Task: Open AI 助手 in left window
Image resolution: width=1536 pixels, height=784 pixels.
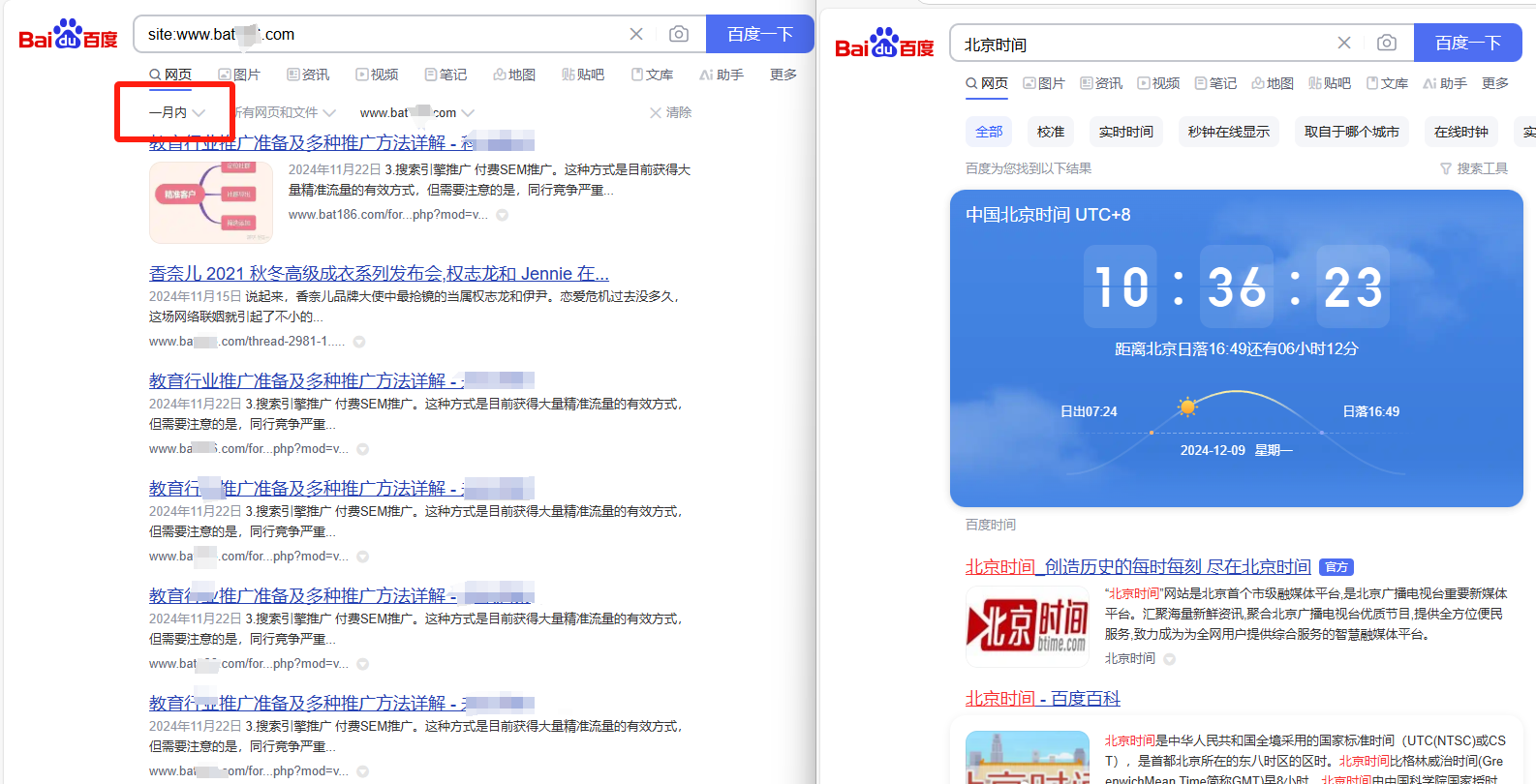Action: 722,75
